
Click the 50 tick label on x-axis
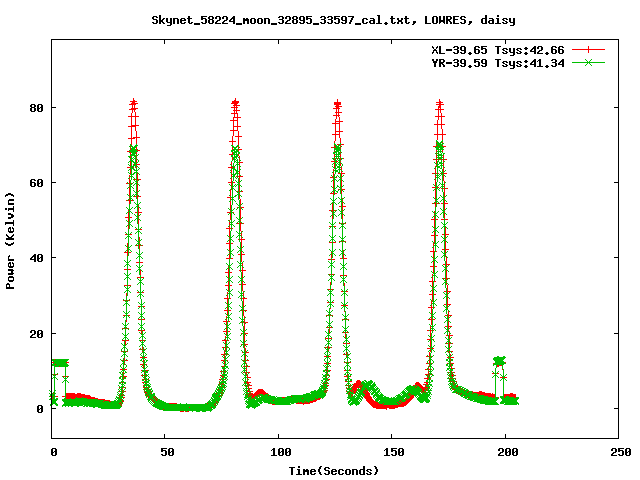167,452
